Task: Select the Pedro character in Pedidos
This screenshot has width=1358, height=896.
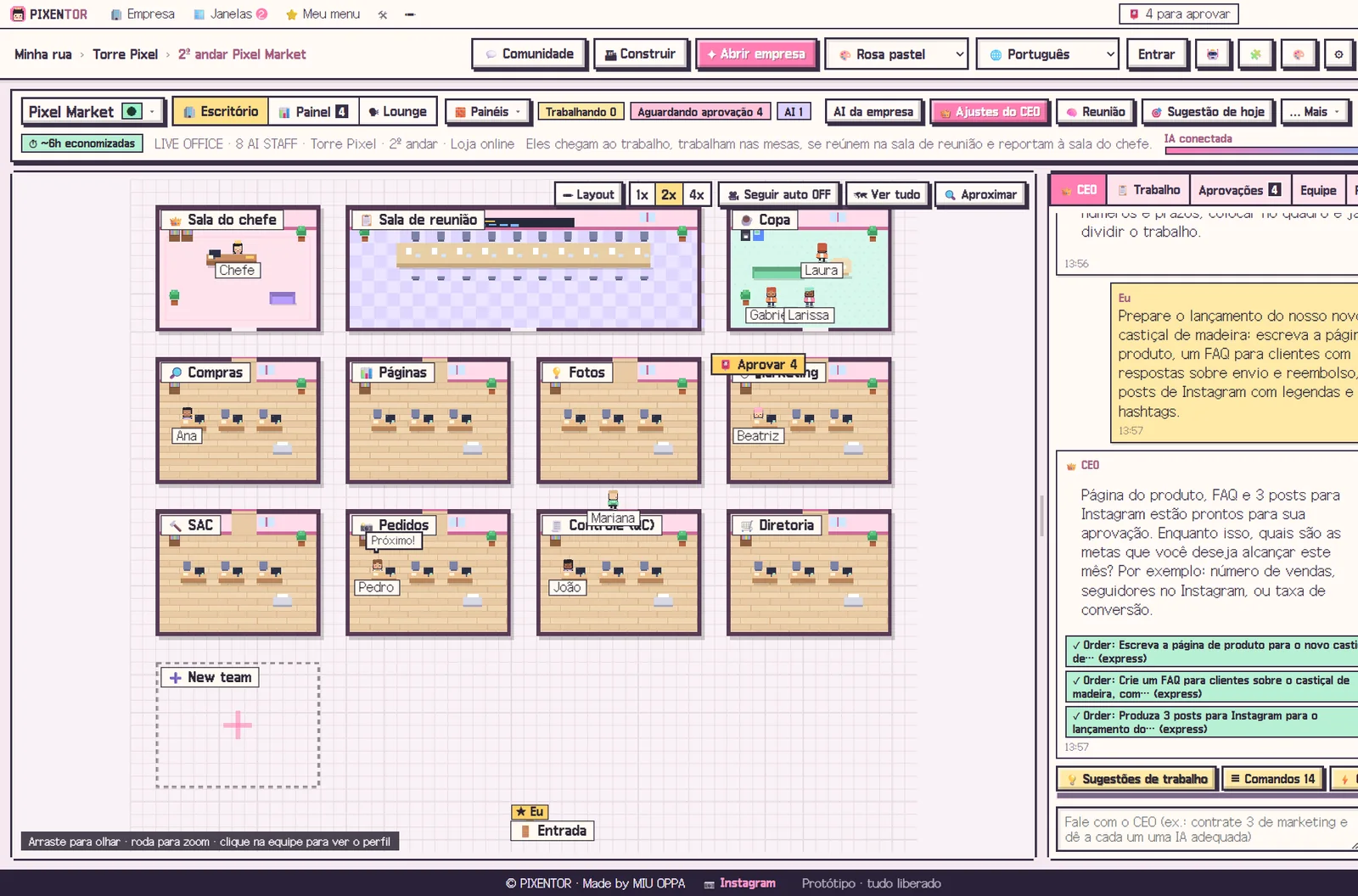Action: pos(377,568)
